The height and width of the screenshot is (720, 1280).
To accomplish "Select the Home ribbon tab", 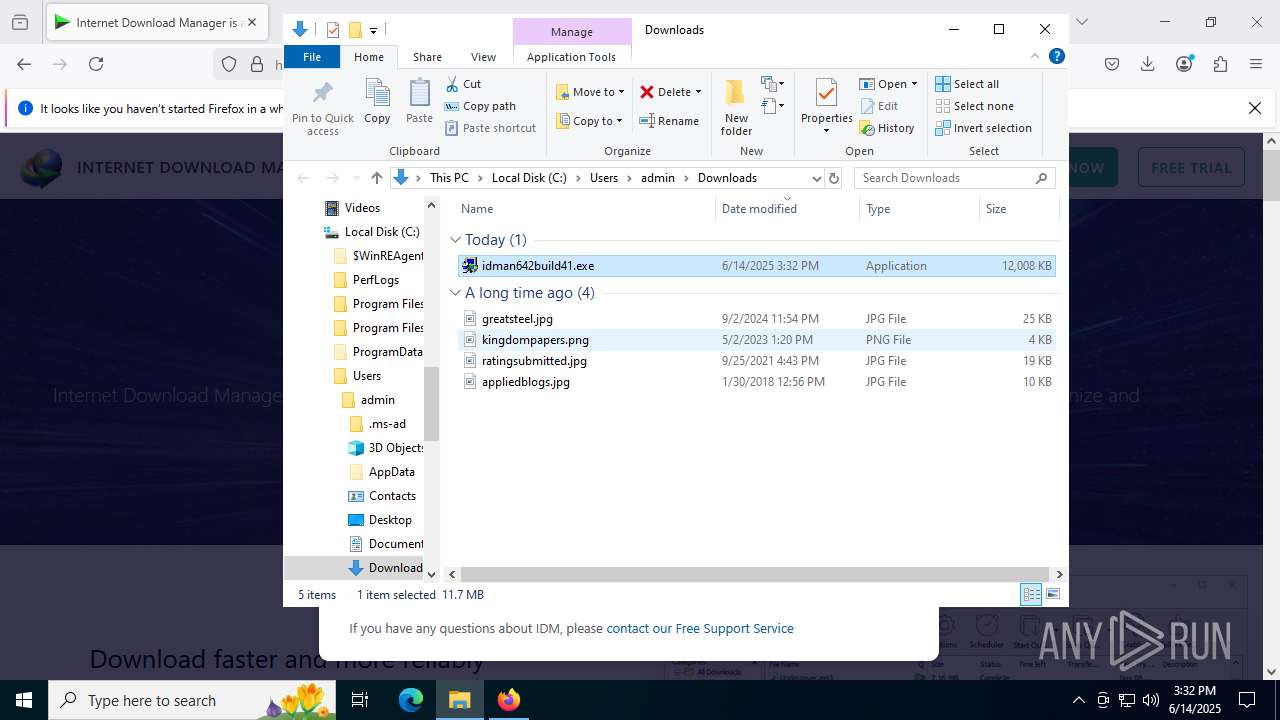I will point(368,57).
